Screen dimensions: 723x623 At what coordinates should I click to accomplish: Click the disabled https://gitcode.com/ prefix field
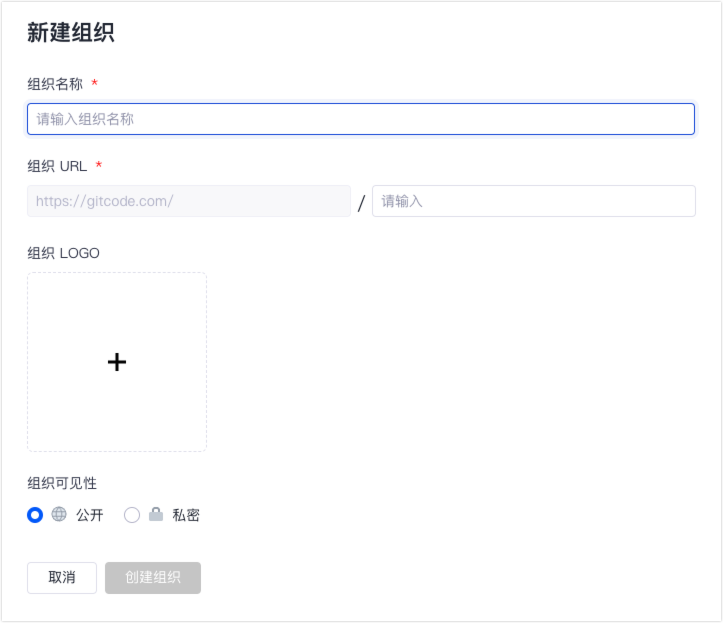(189, 201)
